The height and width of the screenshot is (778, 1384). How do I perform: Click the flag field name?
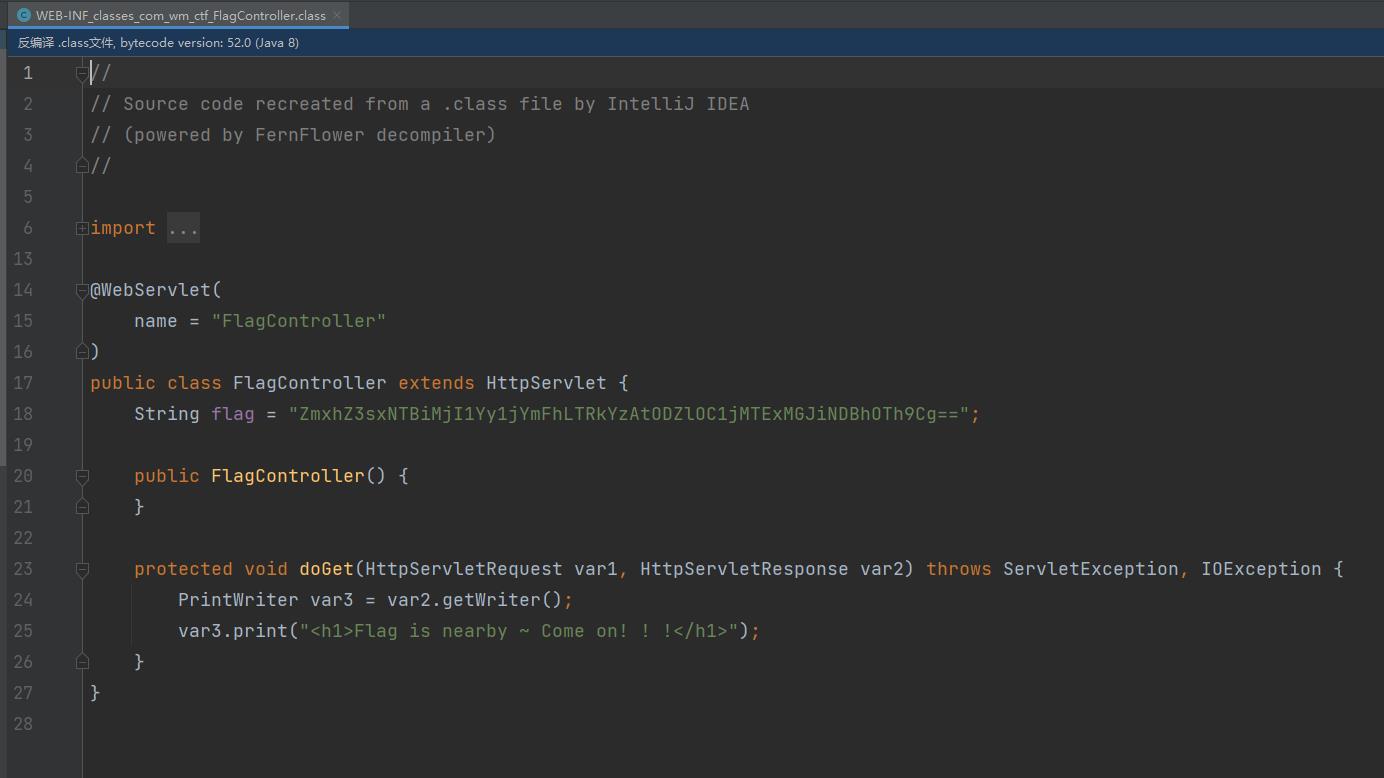[233, 414]
